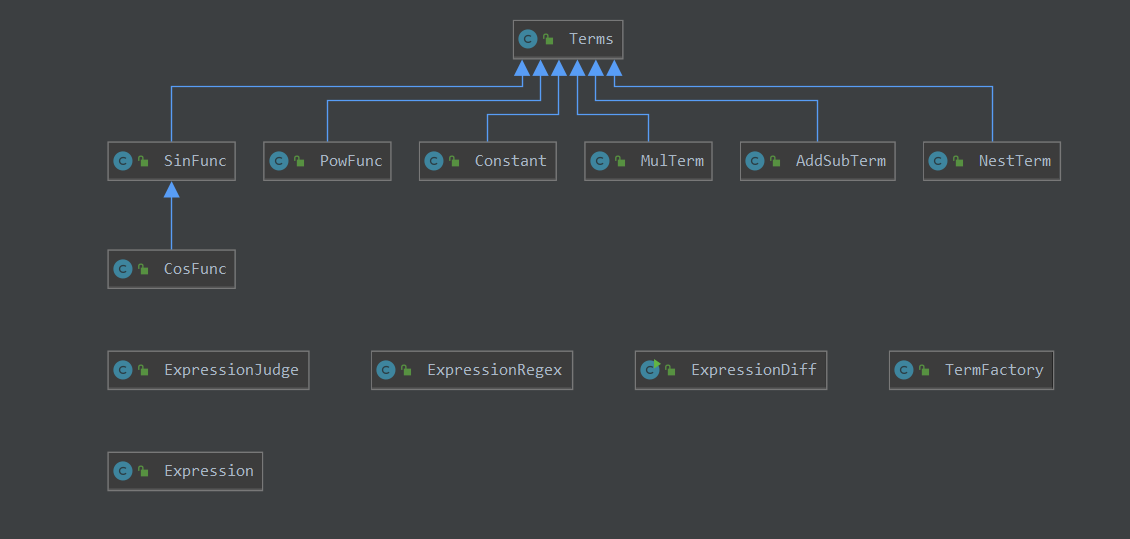
Task: Click the TermFactory class icon
Action: coord(904,370)
